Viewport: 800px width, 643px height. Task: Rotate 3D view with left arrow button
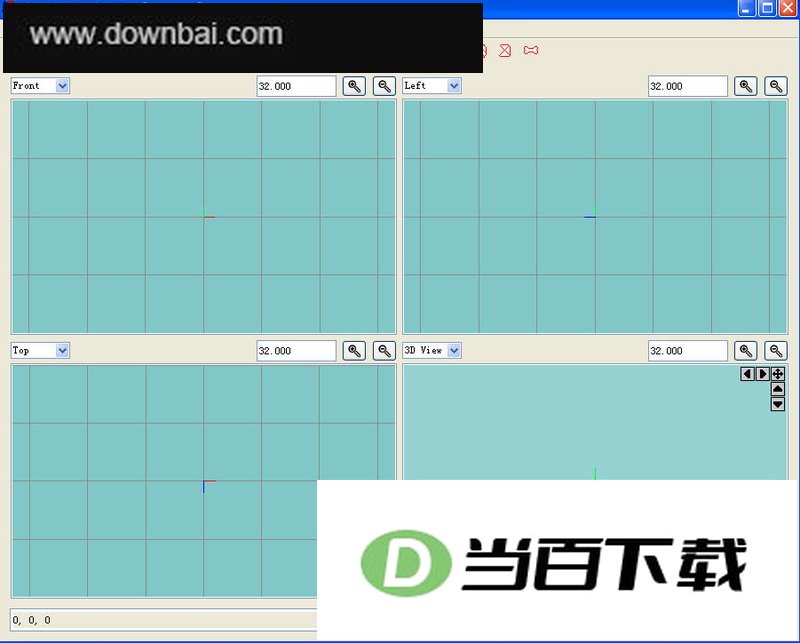[747, 374]
